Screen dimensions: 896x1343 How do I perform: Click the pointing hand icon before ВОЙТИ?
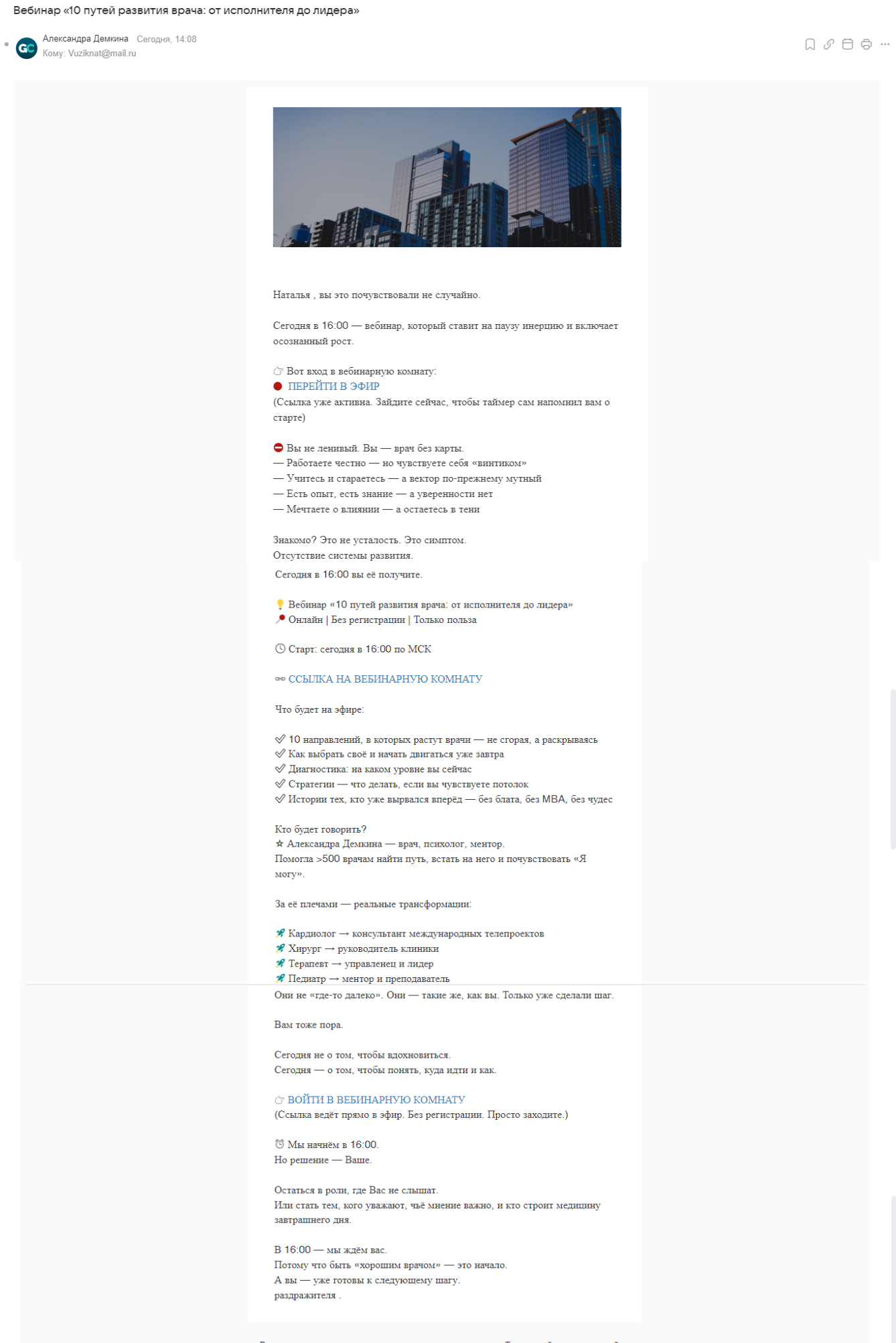(279, 1100)
